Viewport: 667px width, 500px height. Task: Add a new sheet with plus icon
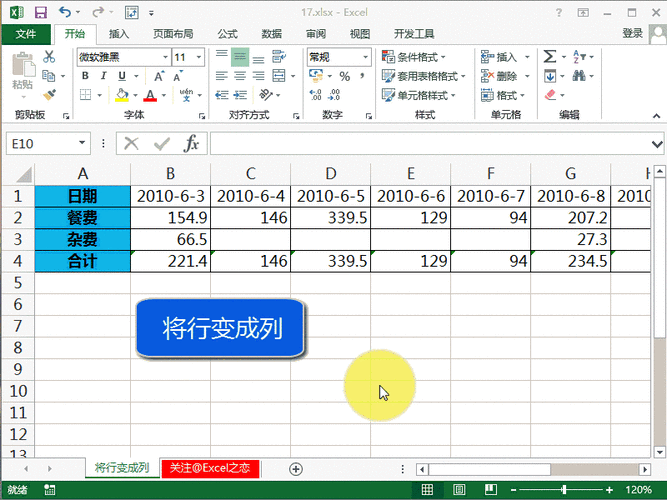coord(296,469)
